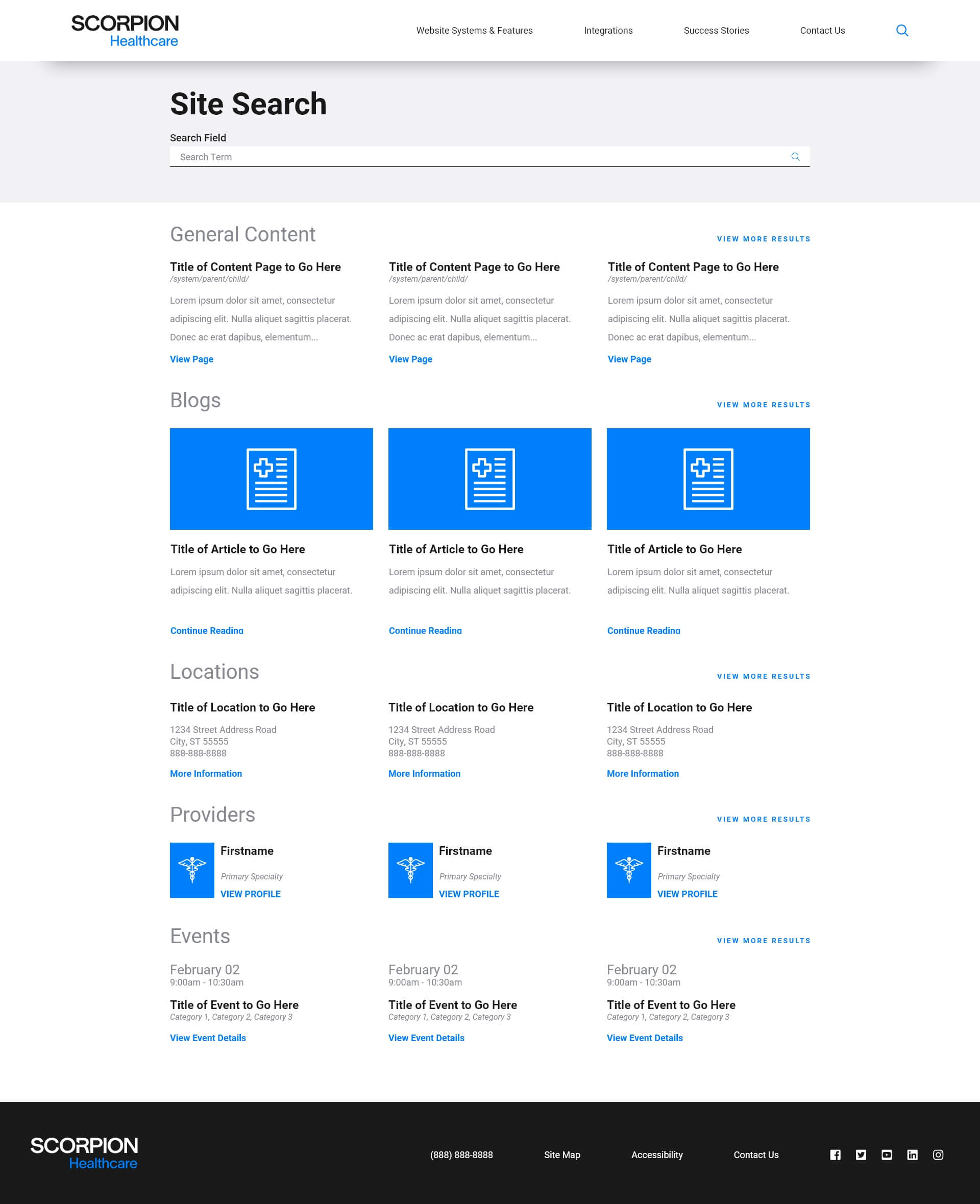Click the second blog post medical document icon
980x1204 pixels.
click(489, 478)
